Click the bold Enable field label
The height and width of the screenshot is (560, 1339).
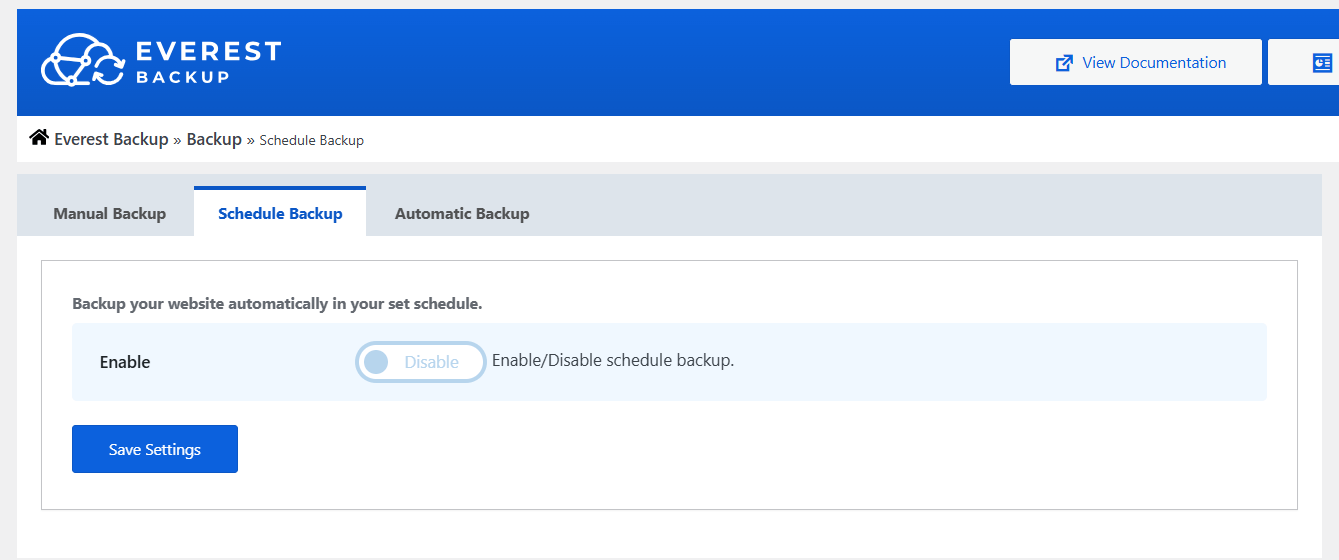click(x=125, y=362)
